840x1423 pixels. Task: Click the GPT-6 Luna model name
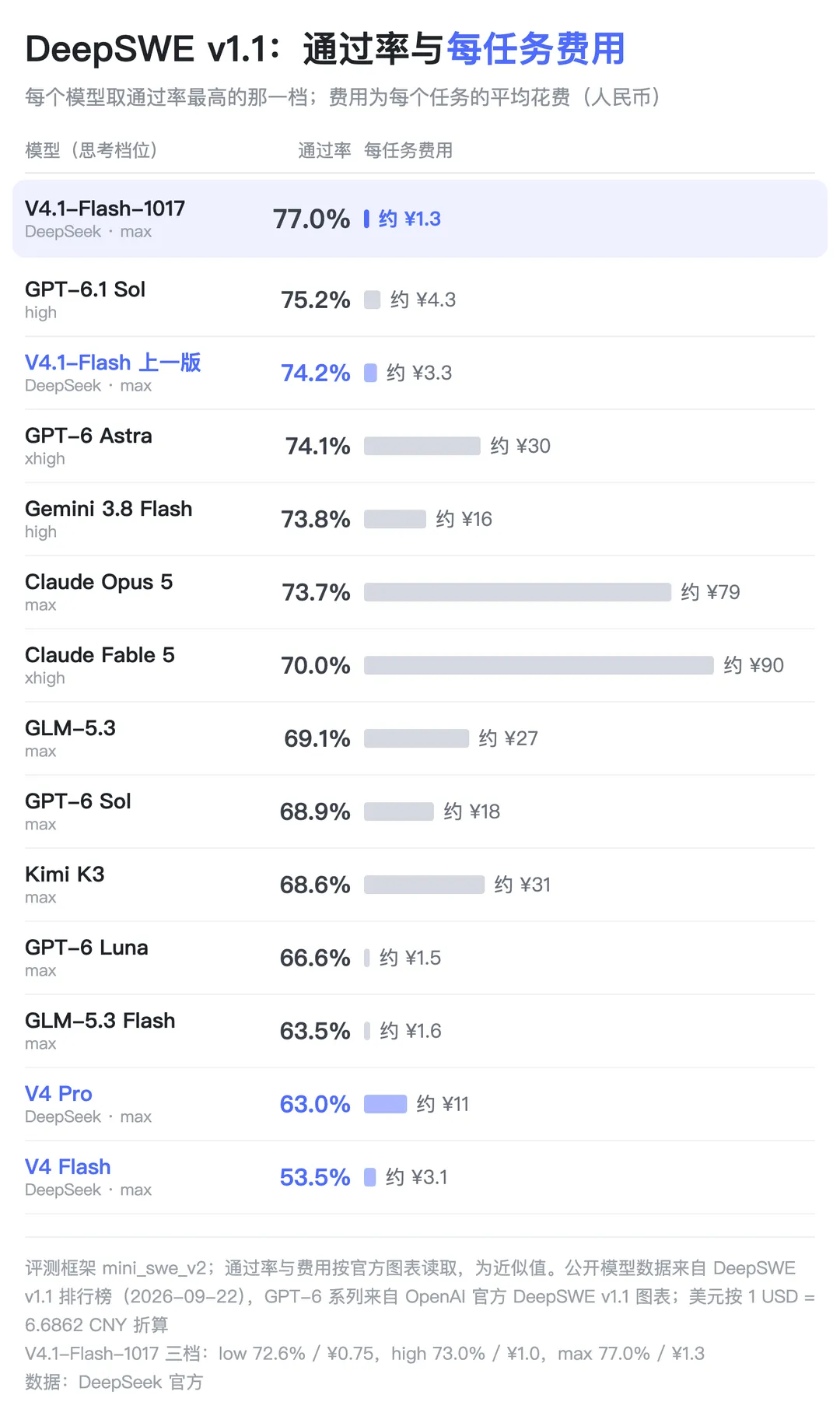[86, 948]
